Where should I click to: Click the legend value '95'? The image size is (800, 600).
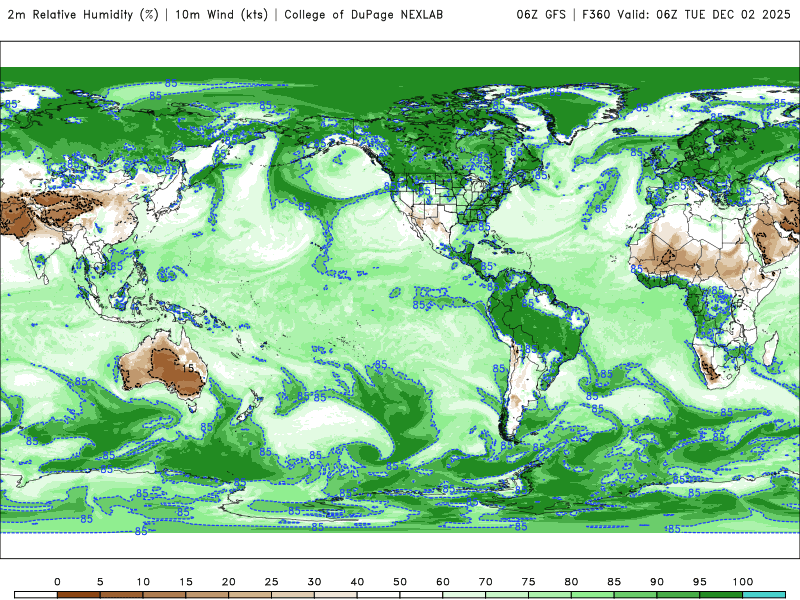click(700, 582)
